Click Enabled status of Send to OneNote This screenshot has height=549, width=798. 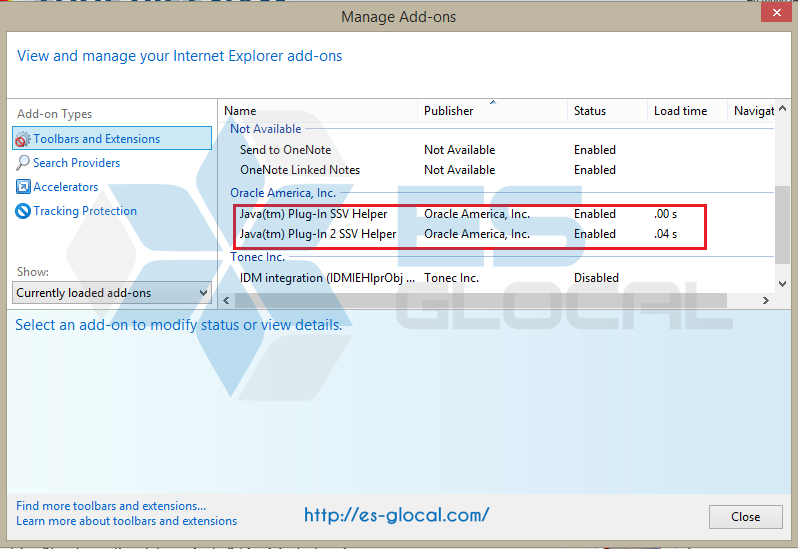tap(595, 150)
